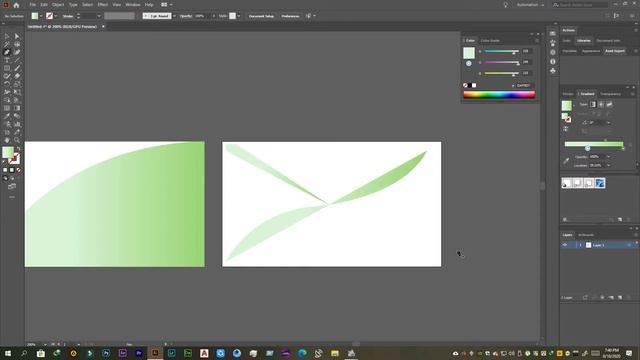Open the Window menu
The width and height of the screenshot is (640, 360).
tap(133, 5)
